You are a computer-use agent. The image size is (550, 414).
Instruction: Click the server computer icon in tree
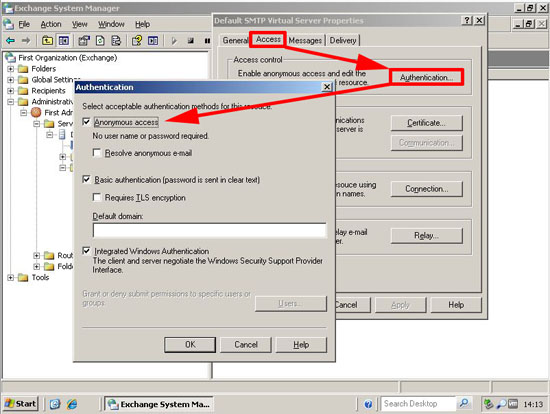point(62,134)
